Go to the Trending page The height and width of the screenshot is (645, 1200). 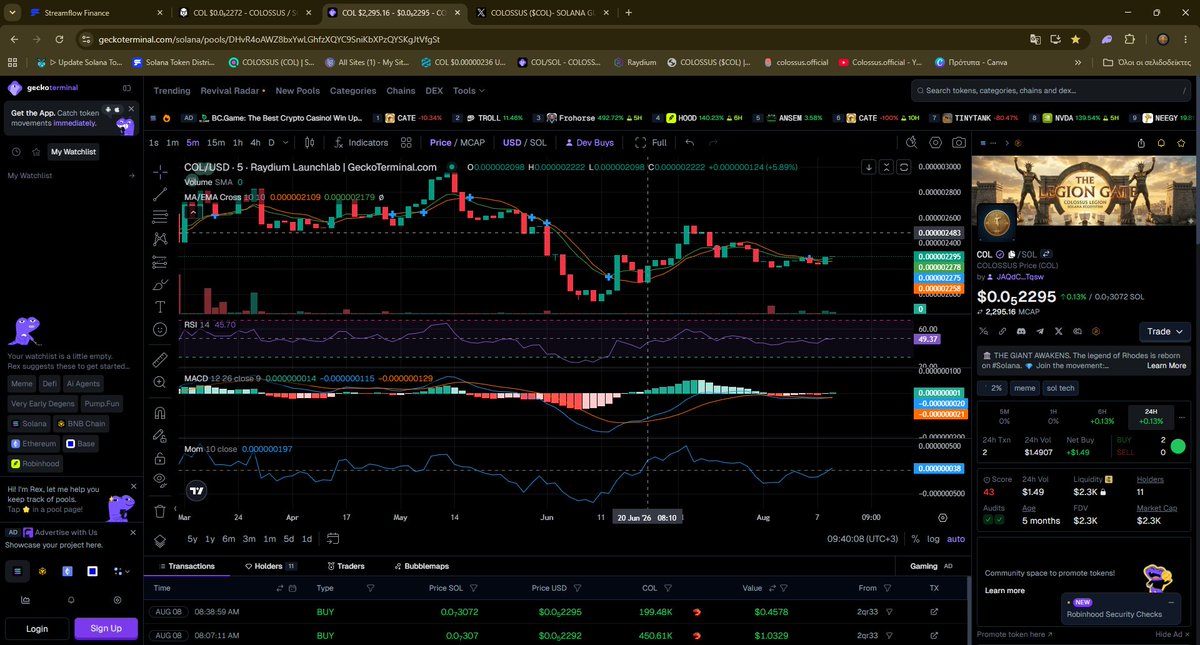pos(172,91)
